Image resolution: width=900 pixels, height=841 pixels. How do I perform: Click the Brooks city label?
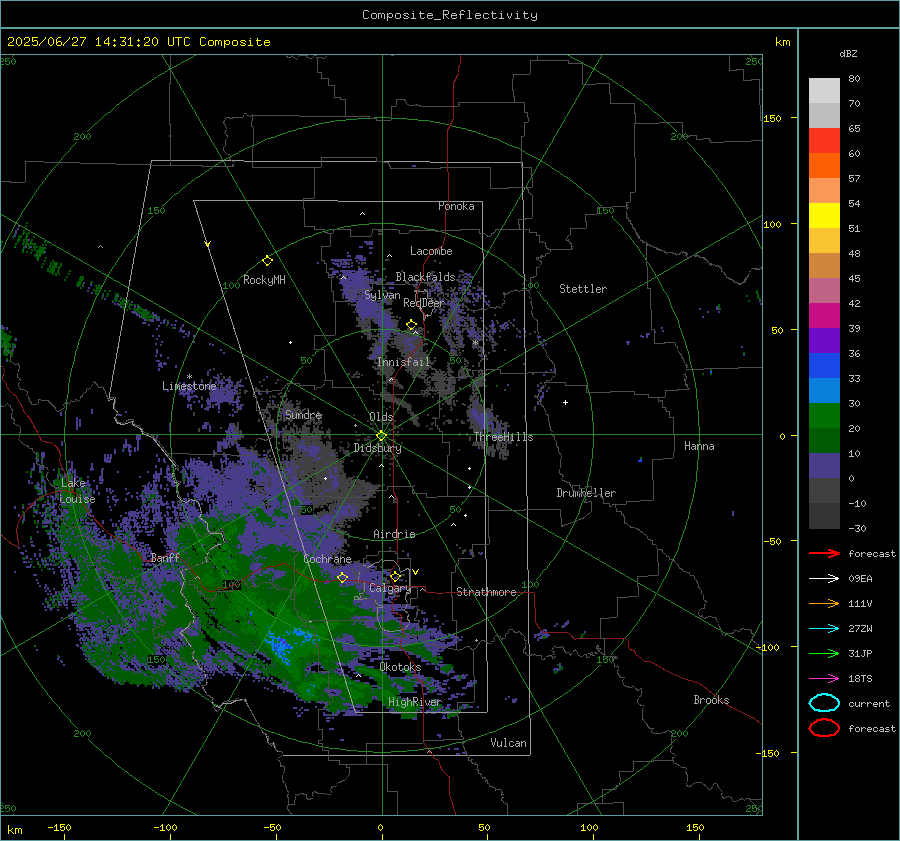[x=711, y=700]
